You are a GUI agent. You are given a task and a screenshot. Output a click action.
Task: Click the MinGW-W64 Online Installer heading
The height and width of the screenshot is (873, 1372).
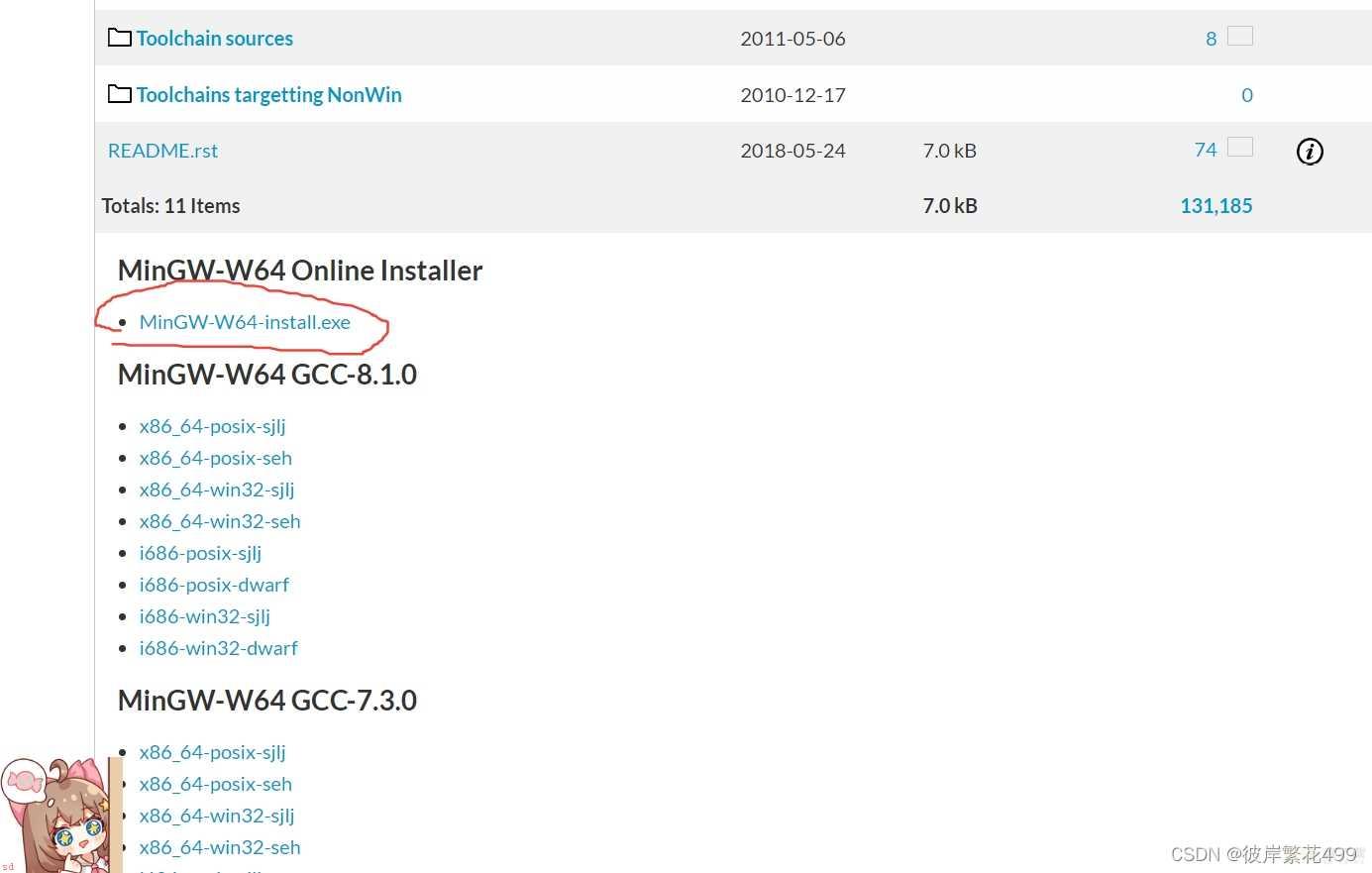coord(300,271)
